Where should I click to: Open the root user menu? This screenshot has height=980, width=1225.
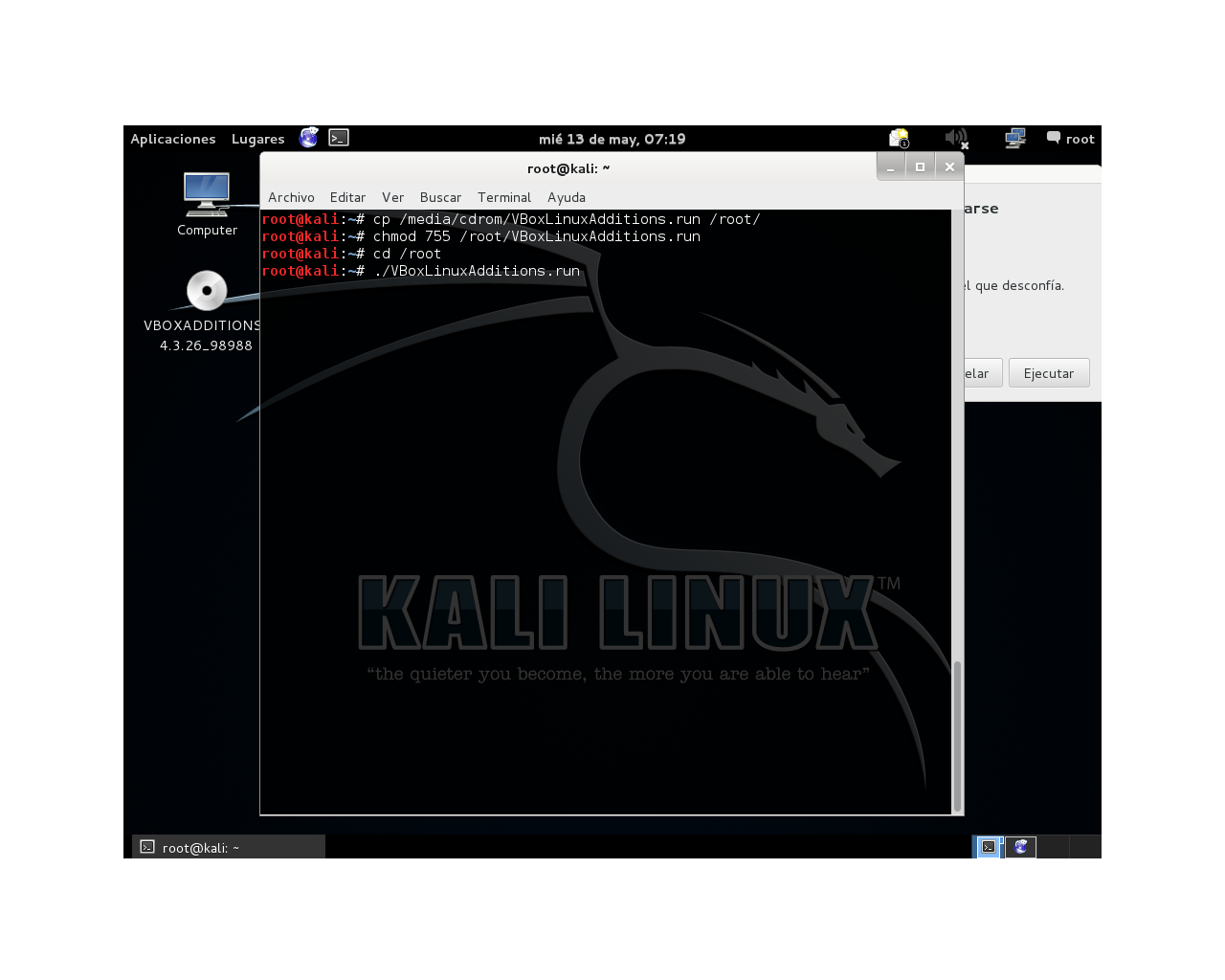coord(1070,139)
